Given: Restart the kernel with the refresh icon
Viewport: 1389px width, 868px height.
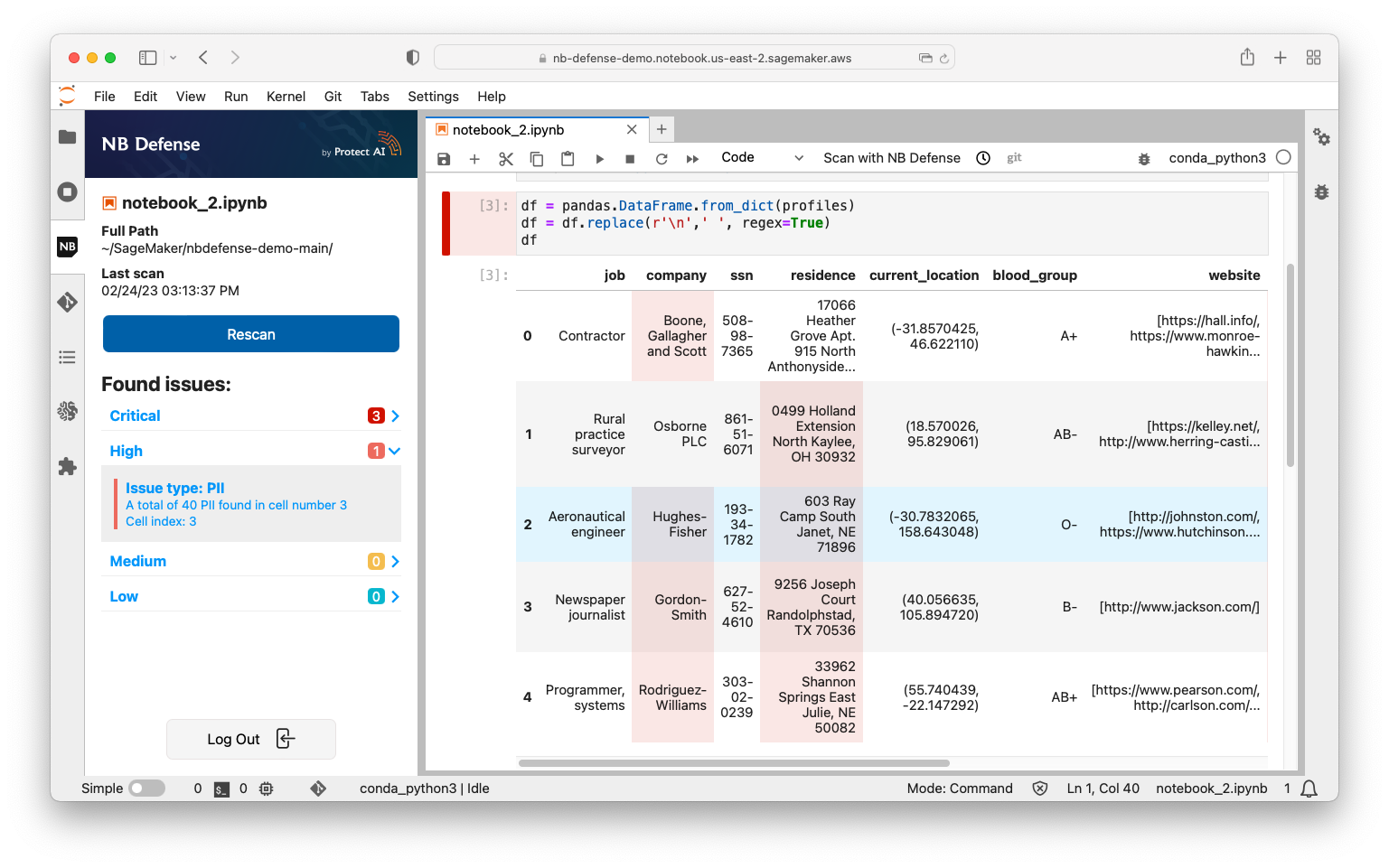Looking at the screenshot, I should pos(662,159).
